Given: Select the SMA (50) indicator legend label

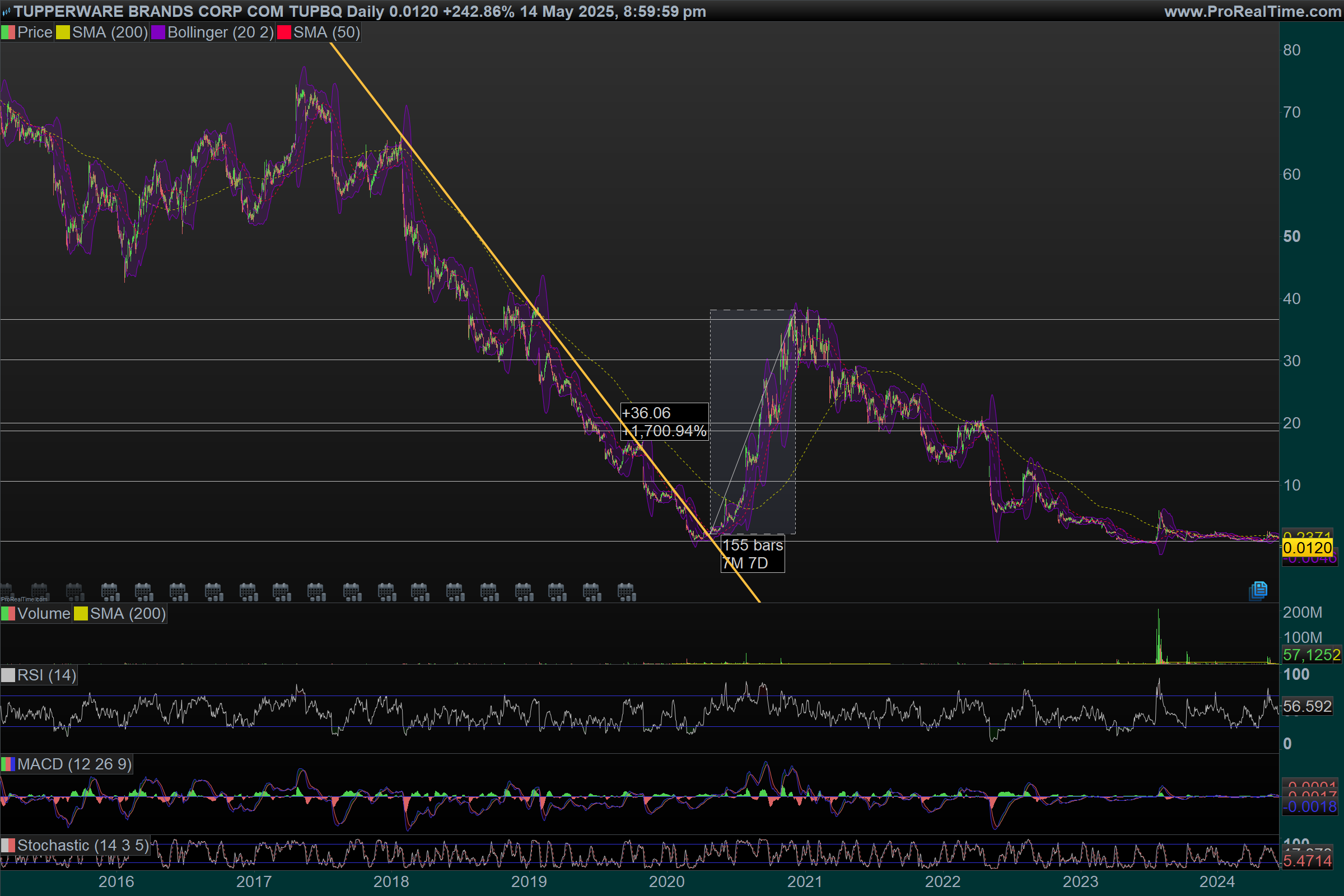Looking at the screenshot, I should coord(326,32).
